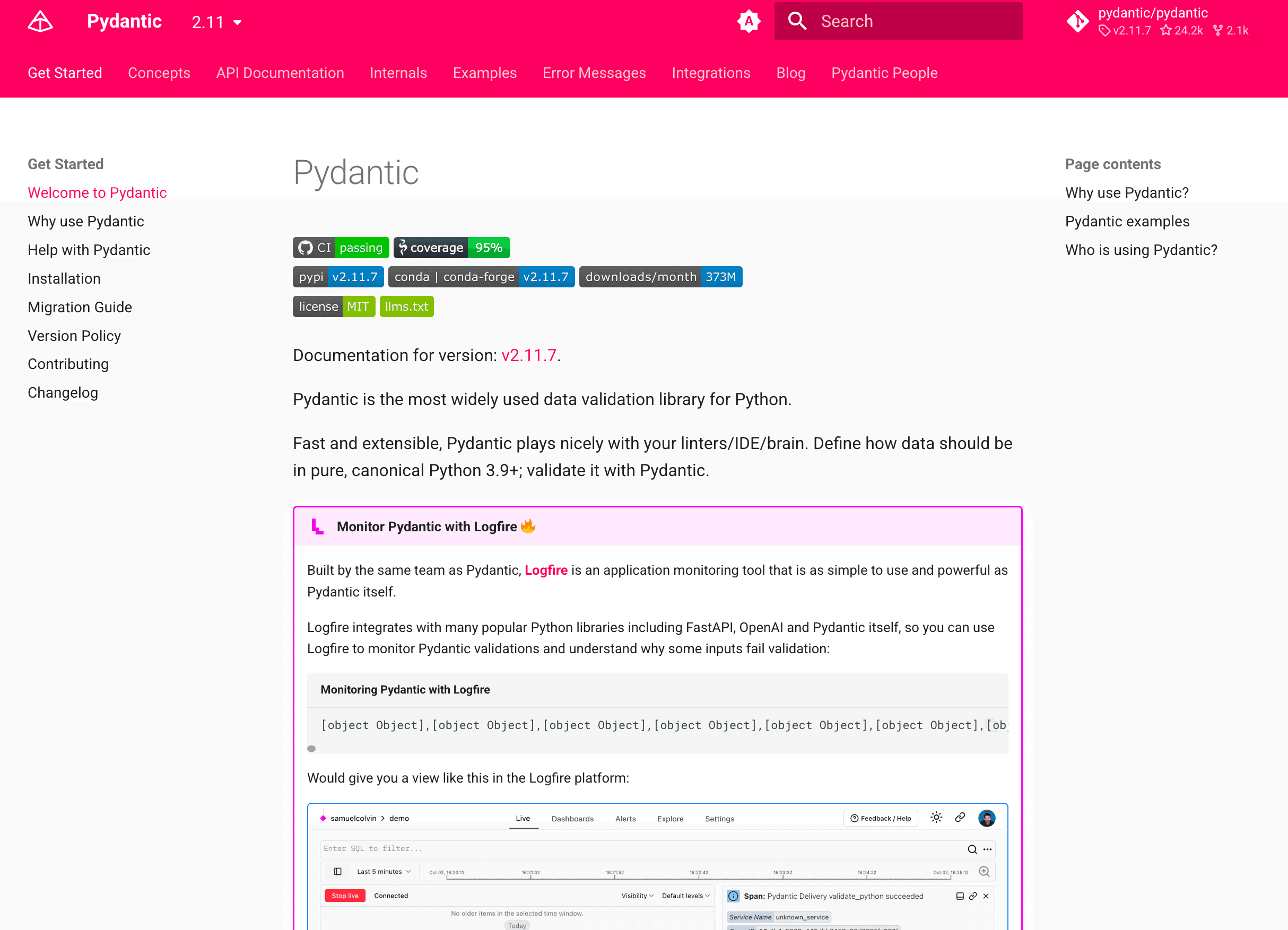Click the license MIT badge

tap(334, 306)
